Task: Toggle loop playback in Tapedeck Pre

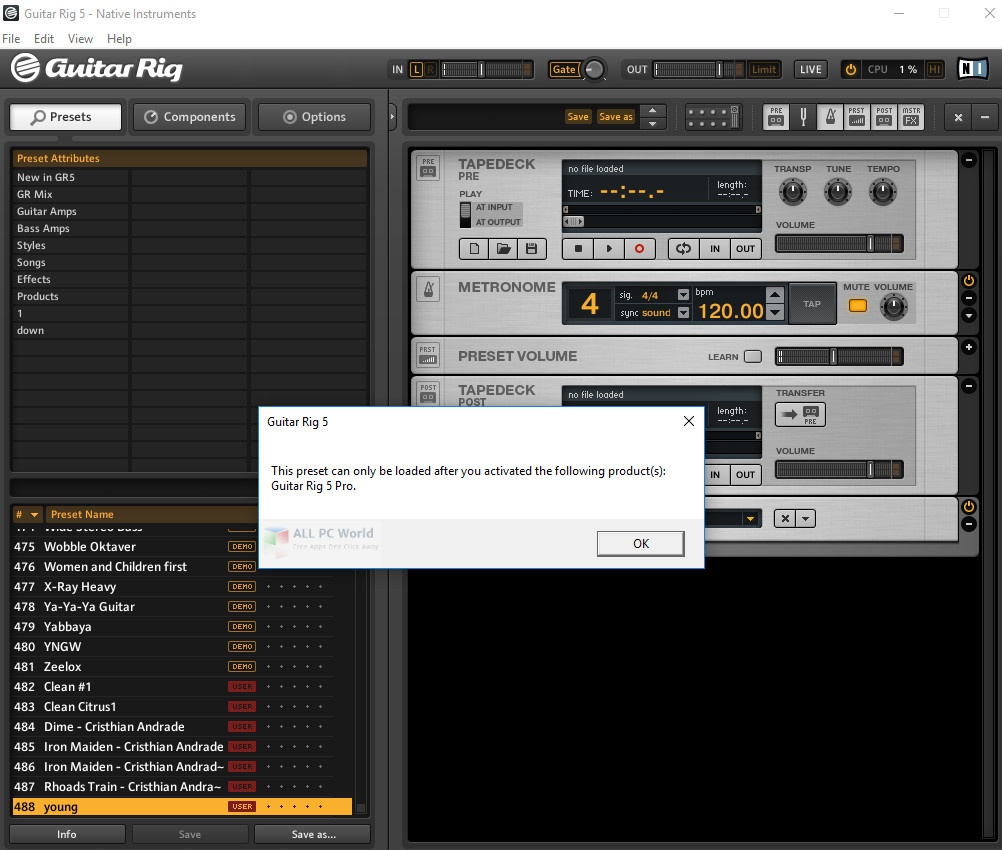Action: point(684,249)
